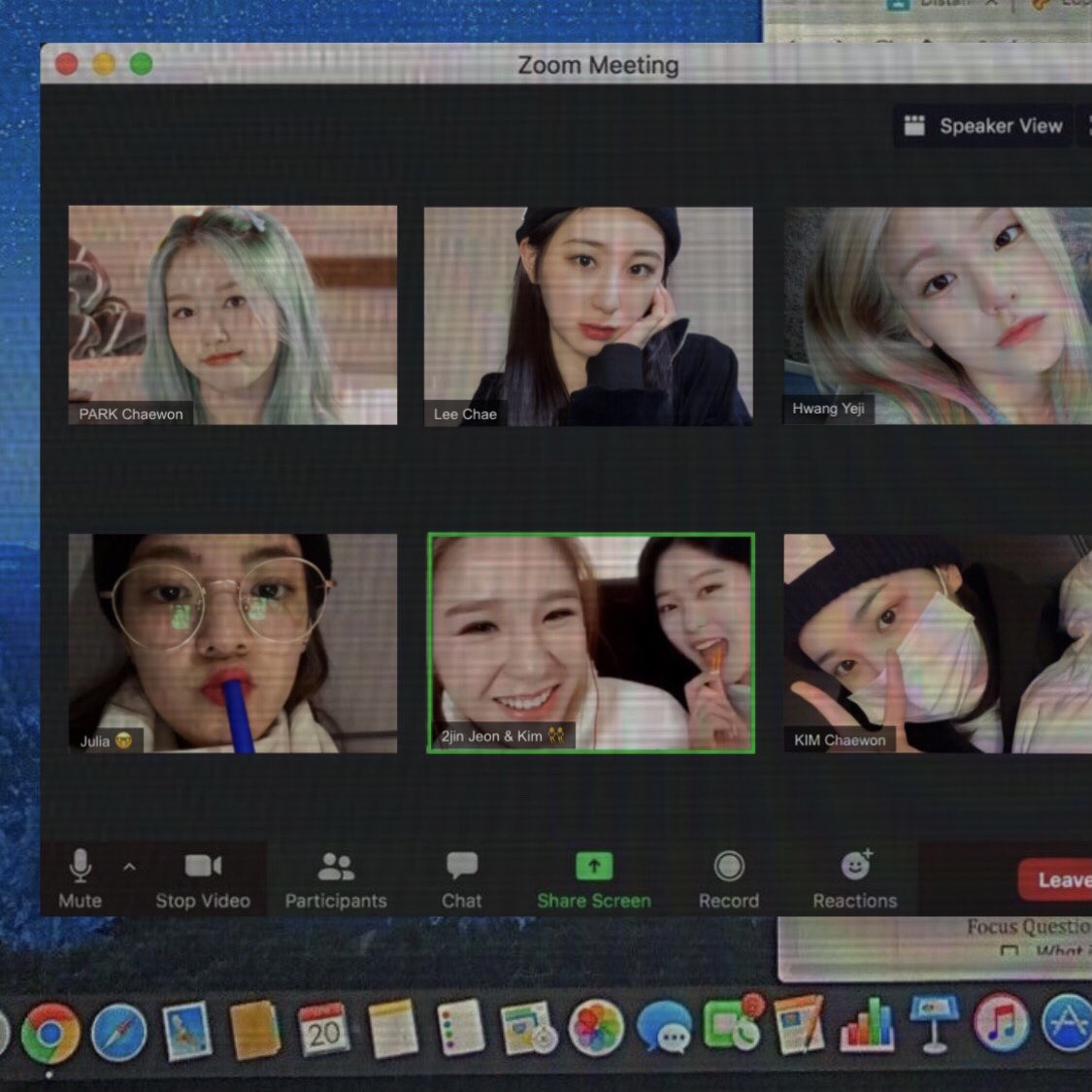Select the 2jin Jeon & Kim video tile

pos(590,643)
